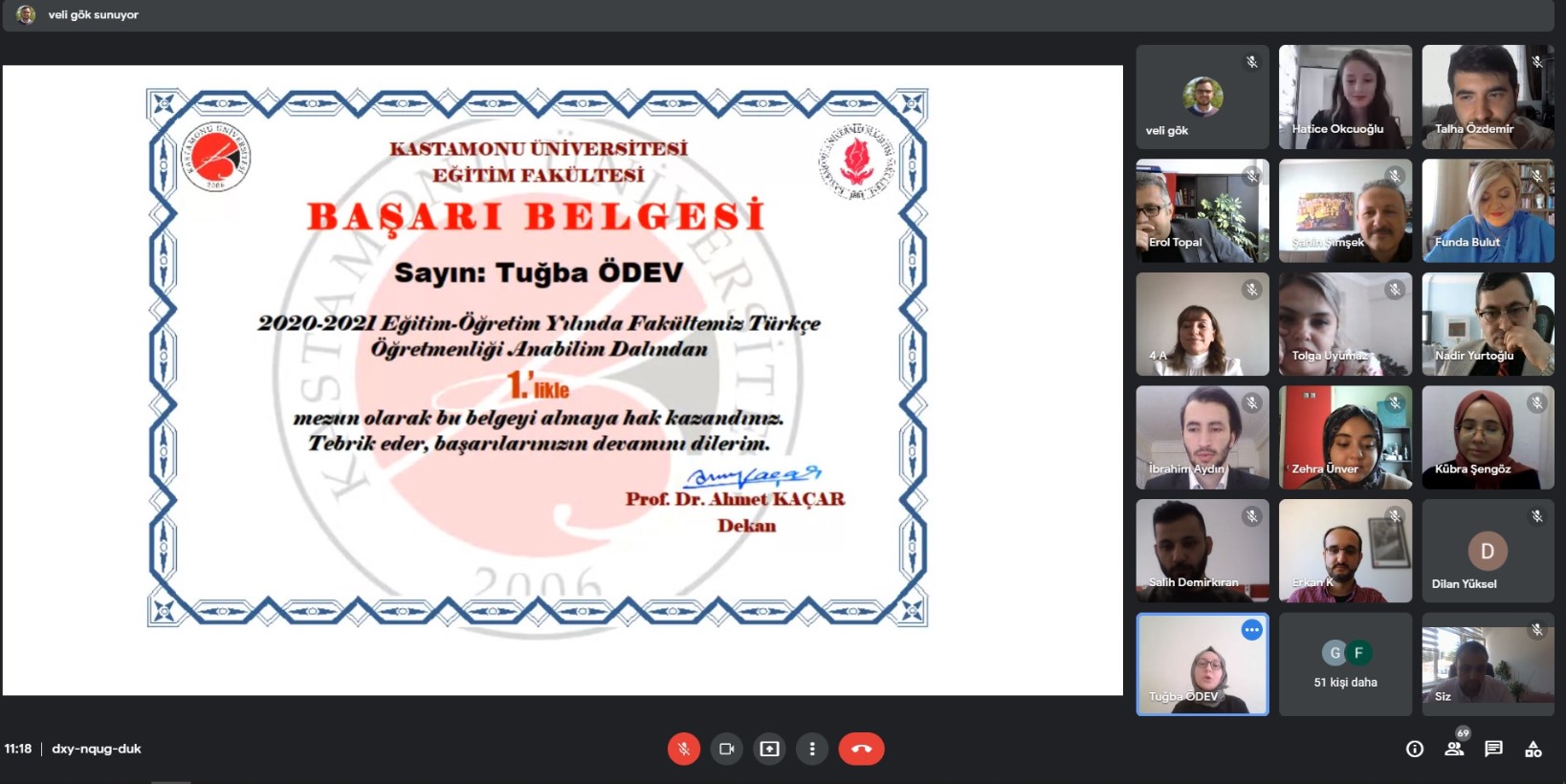Image resolution: width=1566 pixels, height=784 pixels.
Task: Click the muted mic icon on Zehra Ünver tile
Action: [x=1394, y=403]
